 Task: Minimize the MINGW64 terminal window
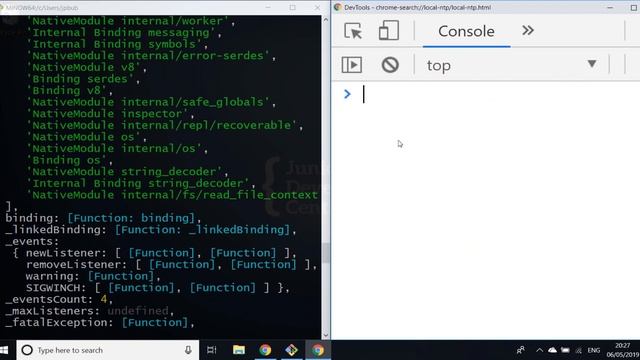(268, 7)
